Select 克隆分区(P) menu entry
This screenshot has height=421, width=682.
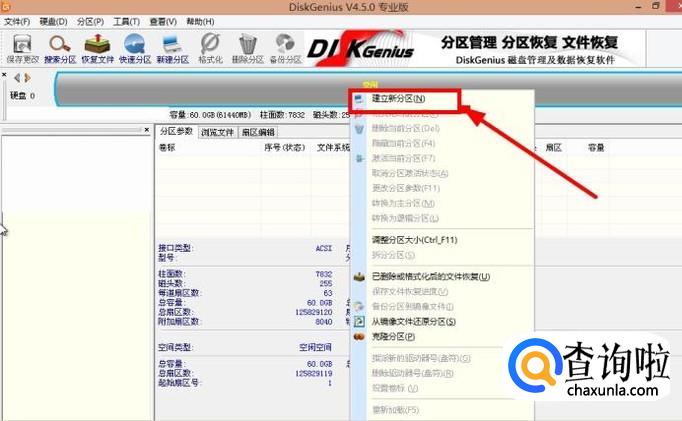[393, 337]
